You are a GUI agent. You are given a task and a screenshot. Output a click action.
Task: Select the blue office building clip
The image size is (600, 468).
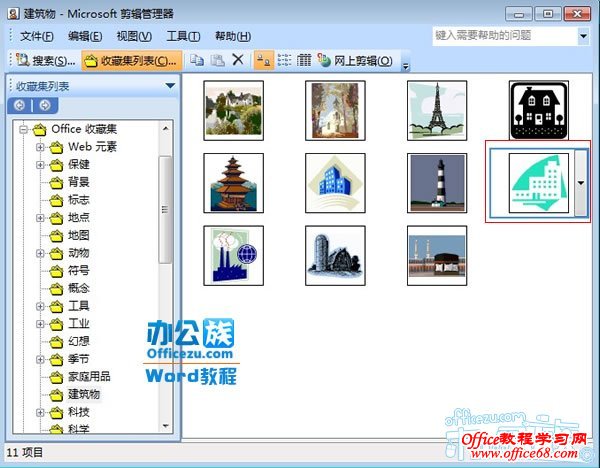point(335,183)
